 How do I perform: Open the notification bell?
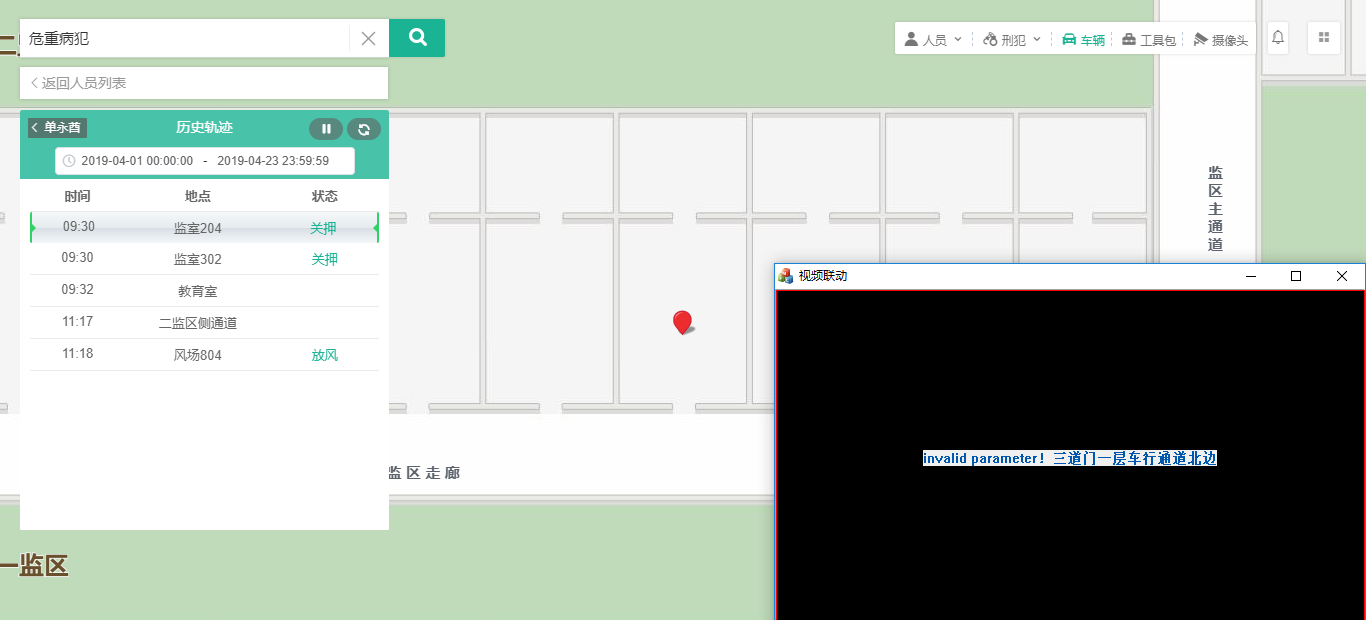(x=1277, y=38)
